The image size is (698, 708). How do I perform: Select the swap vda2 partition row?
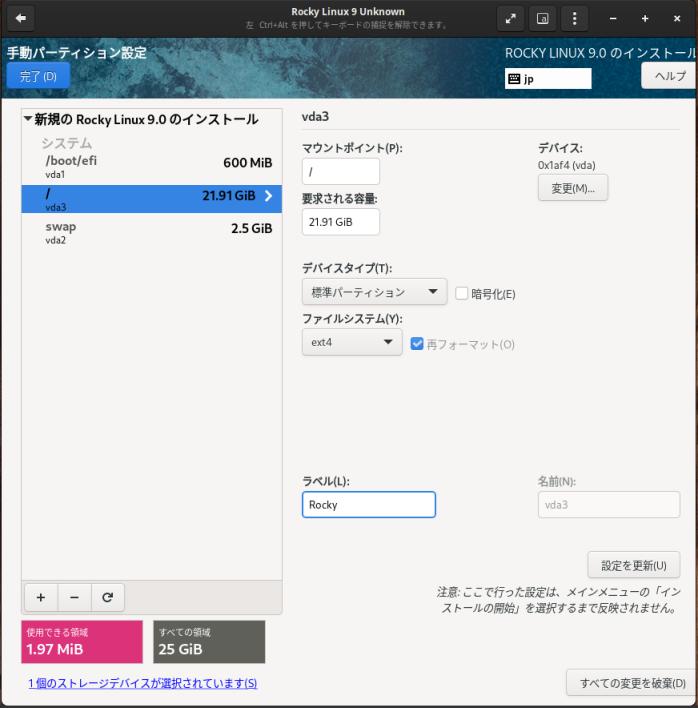[152, 232]
